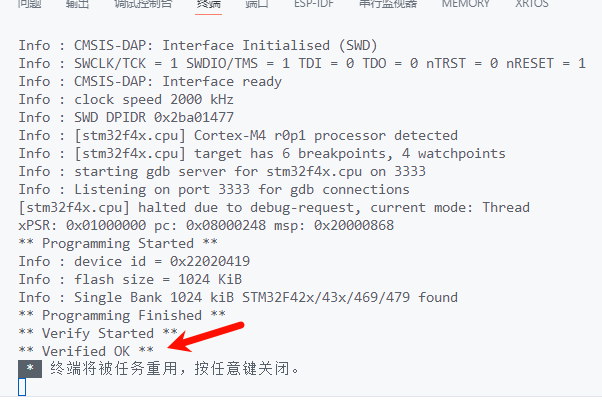
Task: Switch to the 端口 (Ports) tab
Action: pyautogui.click(x=257, y=4)
